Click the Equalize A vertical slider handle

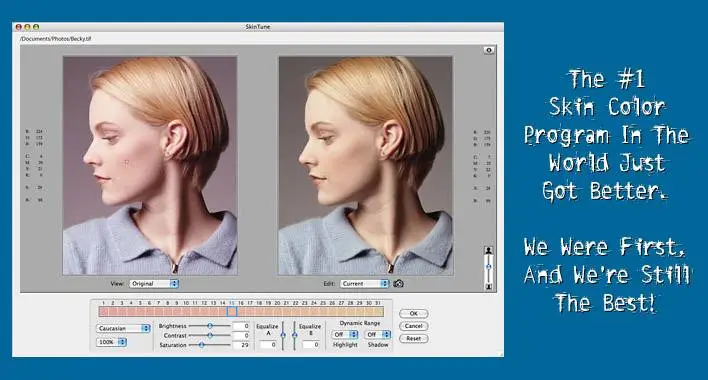pyautogui.click(x=283, y=335)
